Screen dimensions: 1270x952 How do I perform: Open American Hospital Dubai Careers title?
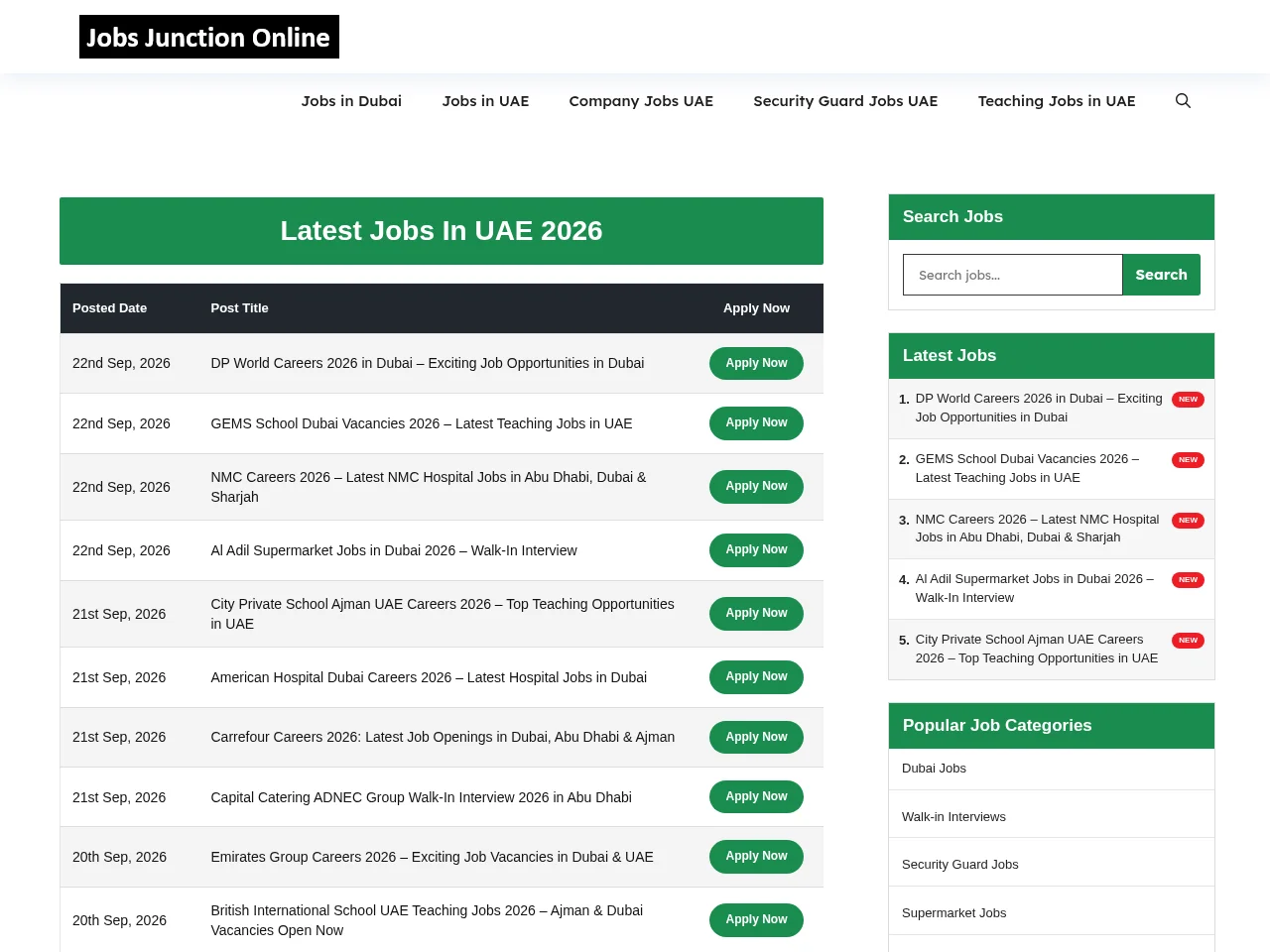pyautogui.click(x=429, y=677)
